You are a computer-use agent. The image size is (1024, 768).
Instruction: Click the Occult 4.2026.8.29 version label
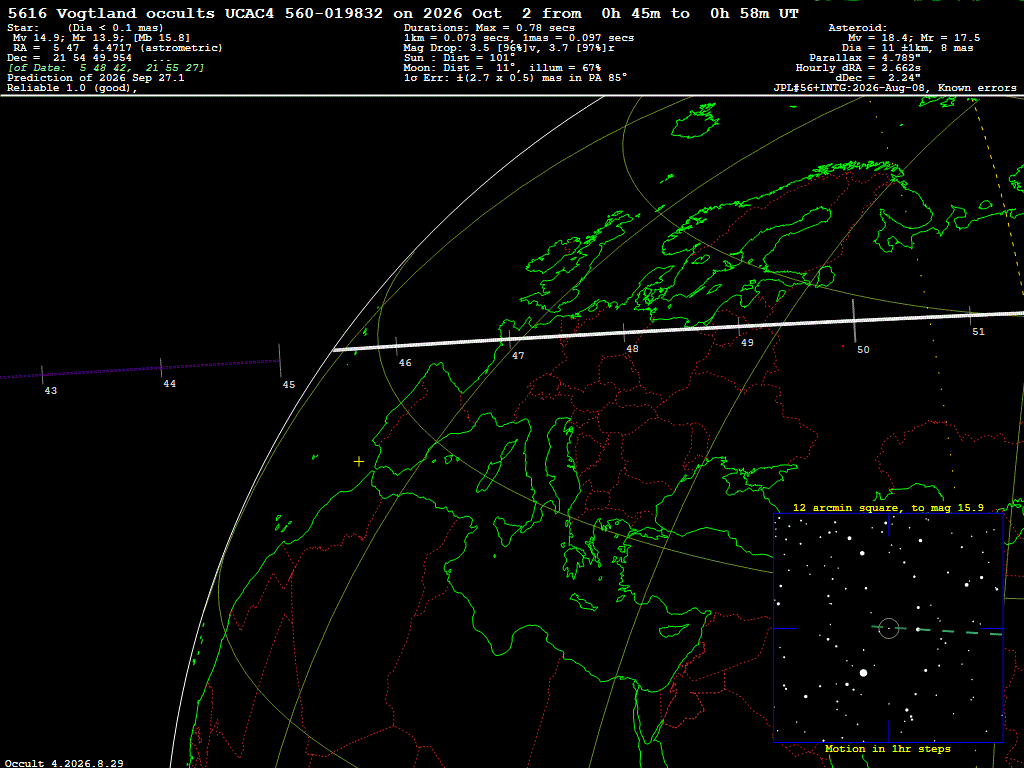coord(64,763)
